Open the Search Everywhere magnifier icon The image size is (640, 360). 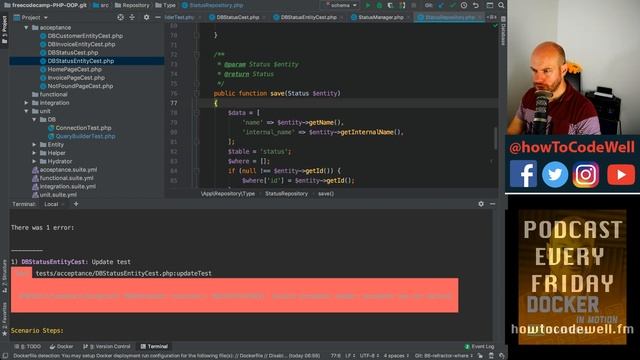click(501, 5)
